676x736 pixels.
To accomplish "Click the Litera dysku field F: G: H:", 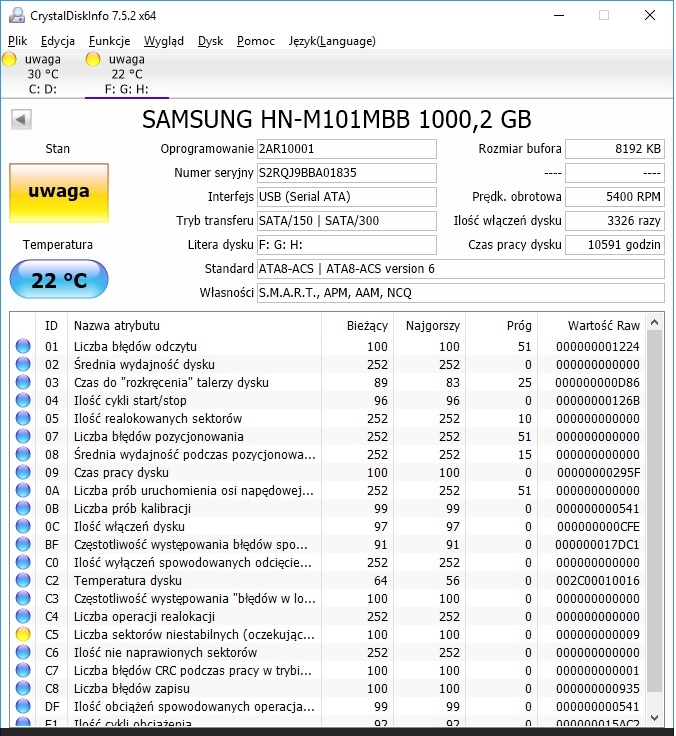I will coord(346,245).
